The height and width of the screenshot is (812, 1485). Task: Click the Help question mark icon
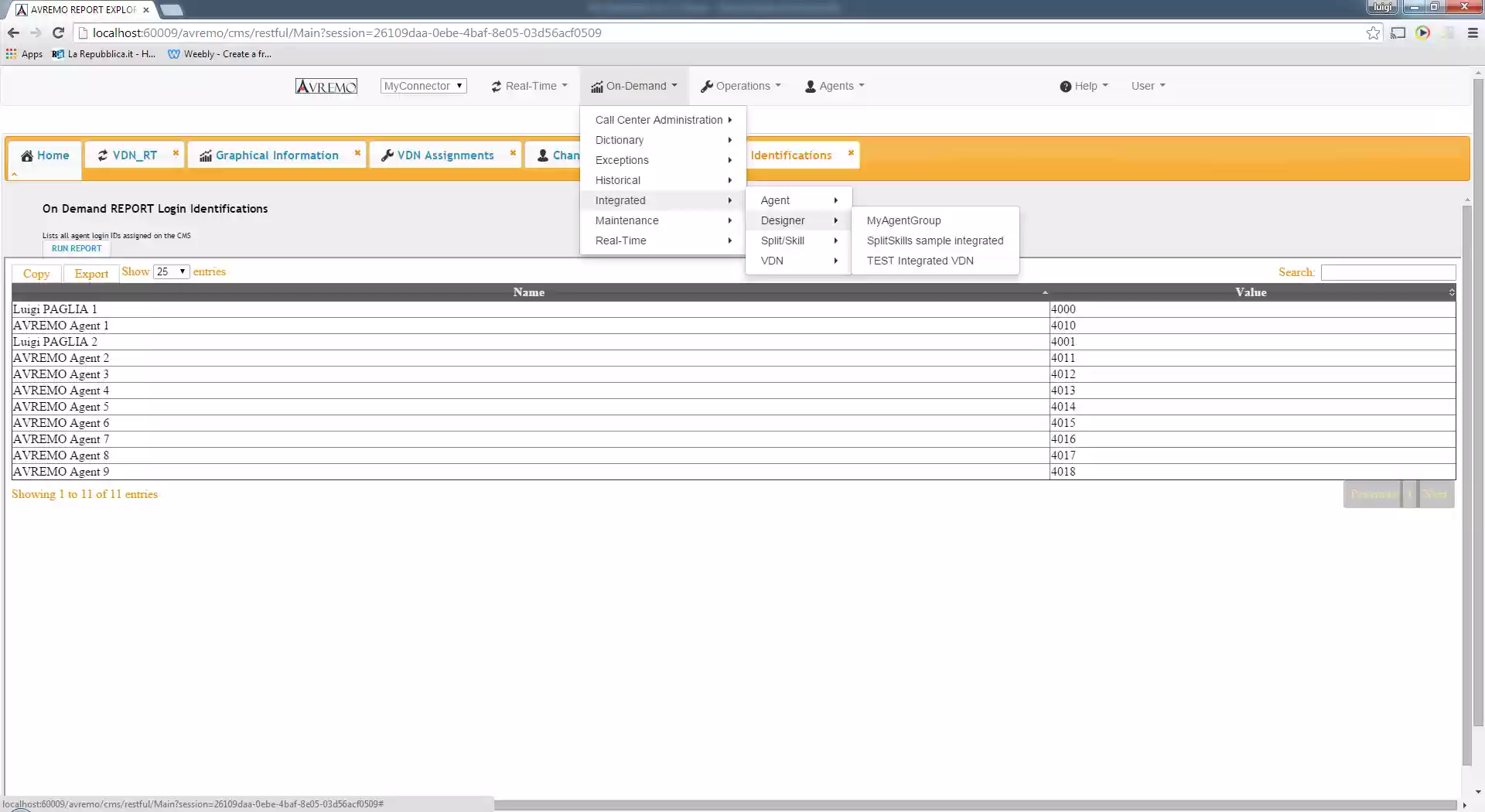pos(1067,86)
